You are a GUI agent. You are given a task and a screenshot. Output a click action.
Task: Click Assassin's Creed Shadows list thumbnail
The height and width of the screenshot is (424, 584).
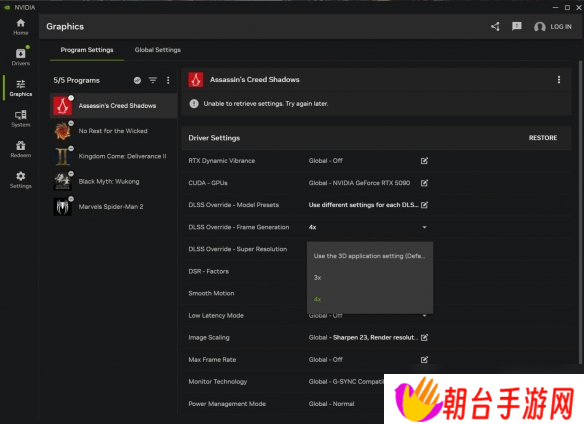63,106
